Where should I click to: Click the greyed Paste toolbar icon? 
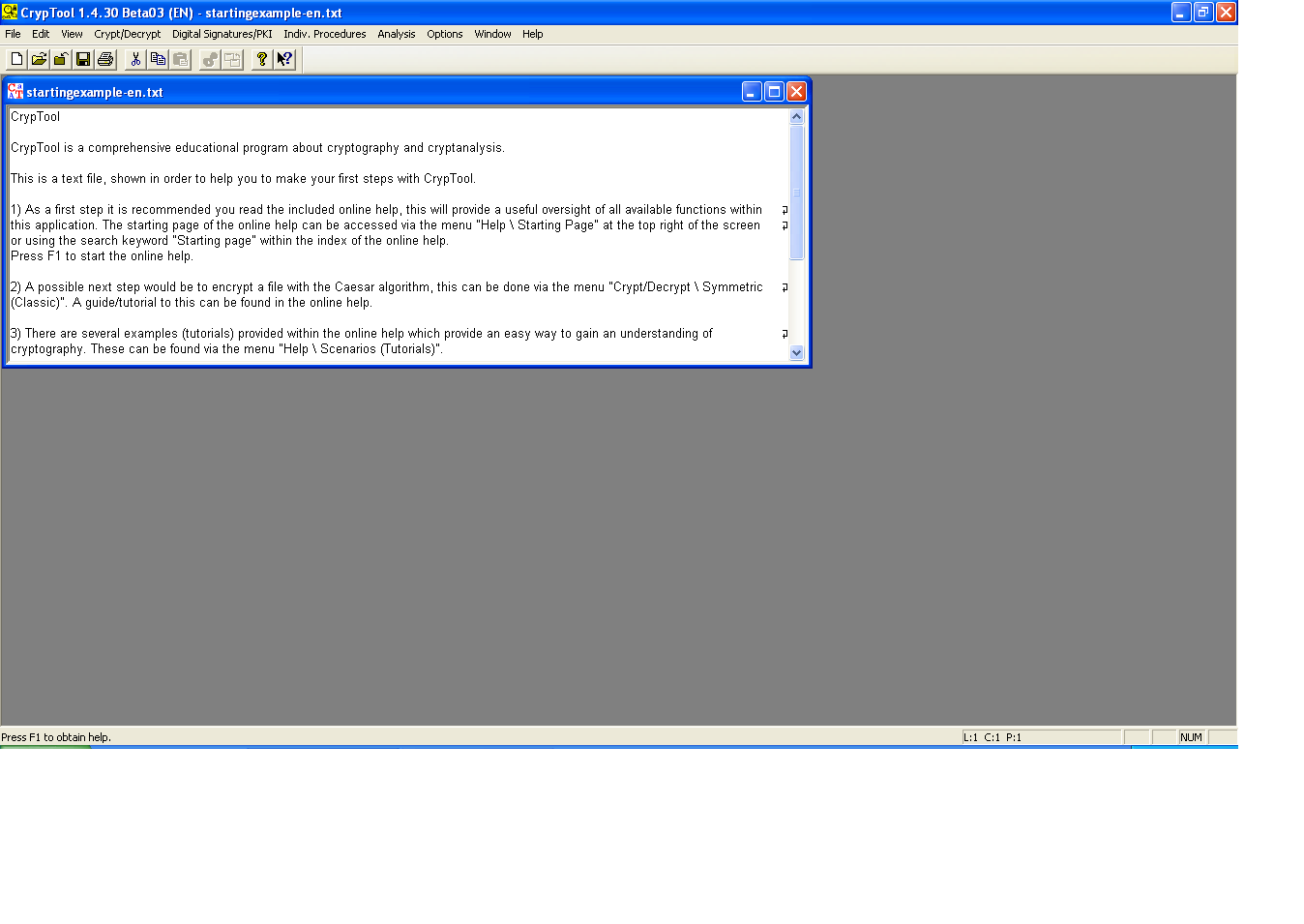pyautogui.click(x=180, y=59)
